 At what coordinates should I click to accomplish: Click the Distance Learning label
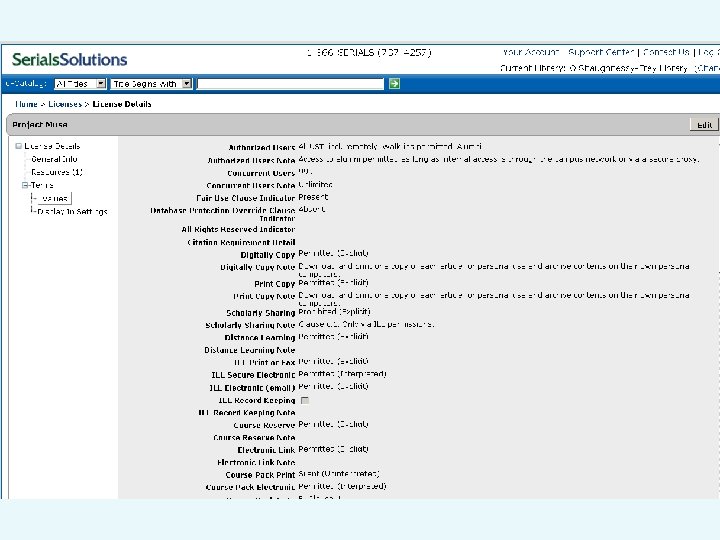point(259,338)
